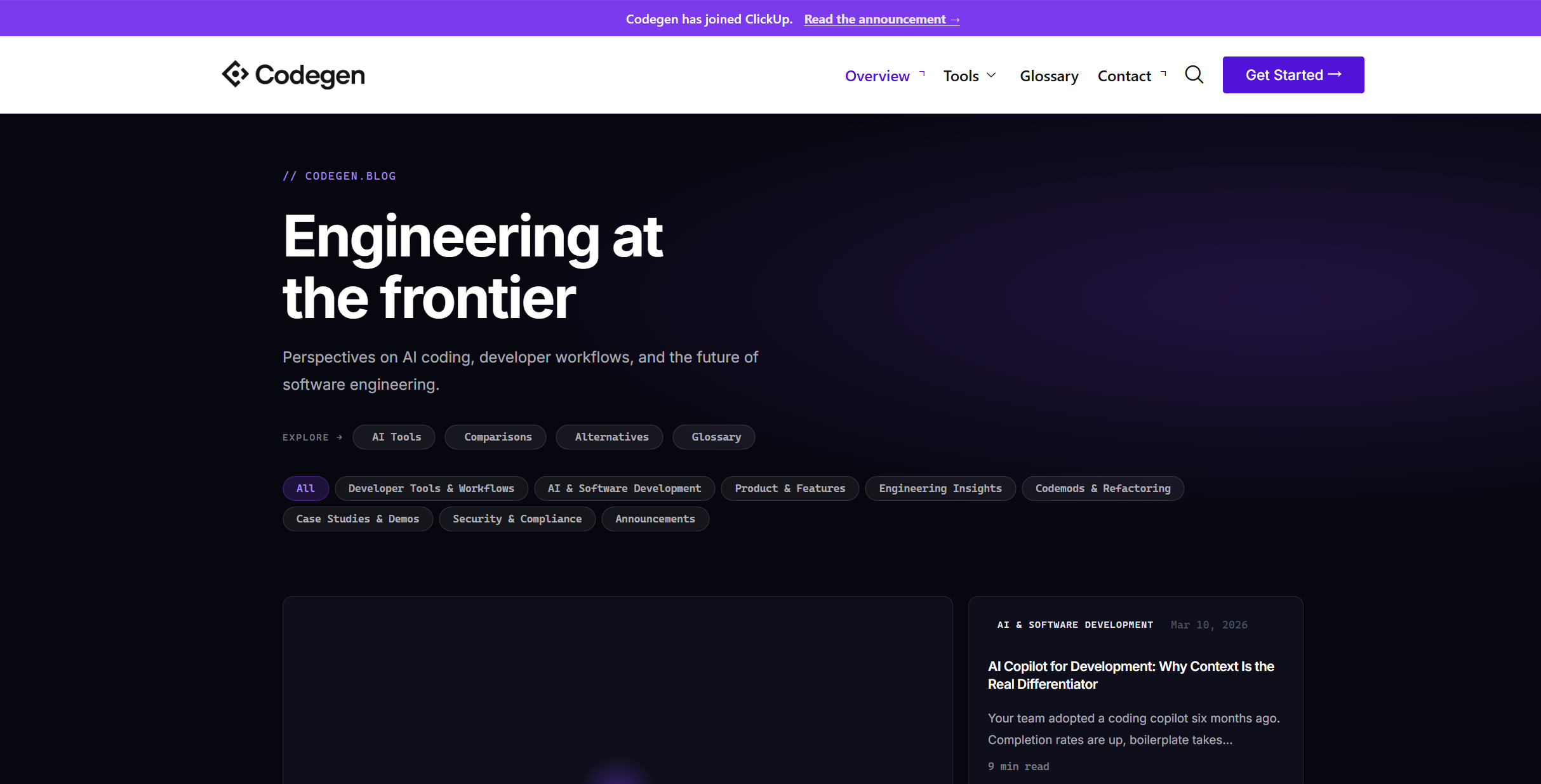This screenshot has width=1541, height=784.
Task: Click the Mar 10, 2026 date text
Action: [1209, 625]
